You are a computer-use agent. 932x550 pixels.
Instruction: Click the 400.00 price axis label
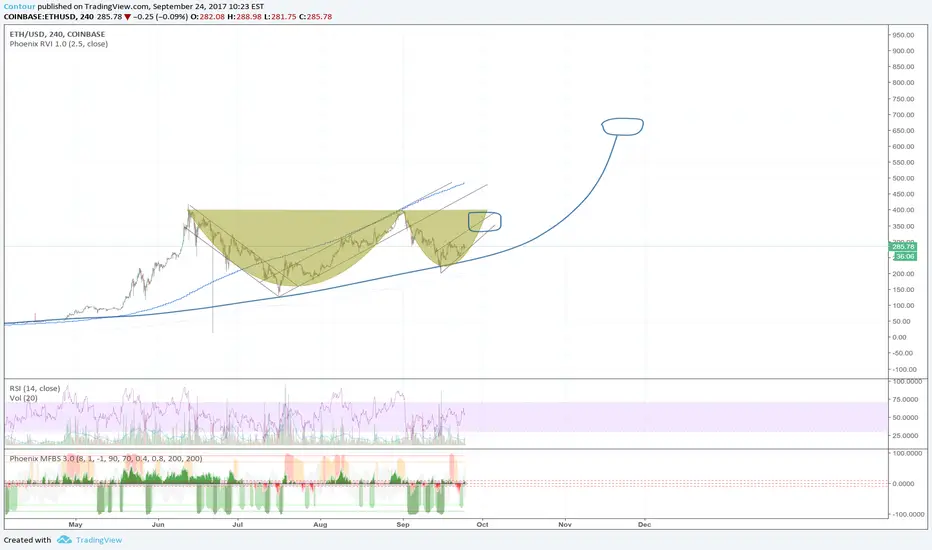coord(903,210)
